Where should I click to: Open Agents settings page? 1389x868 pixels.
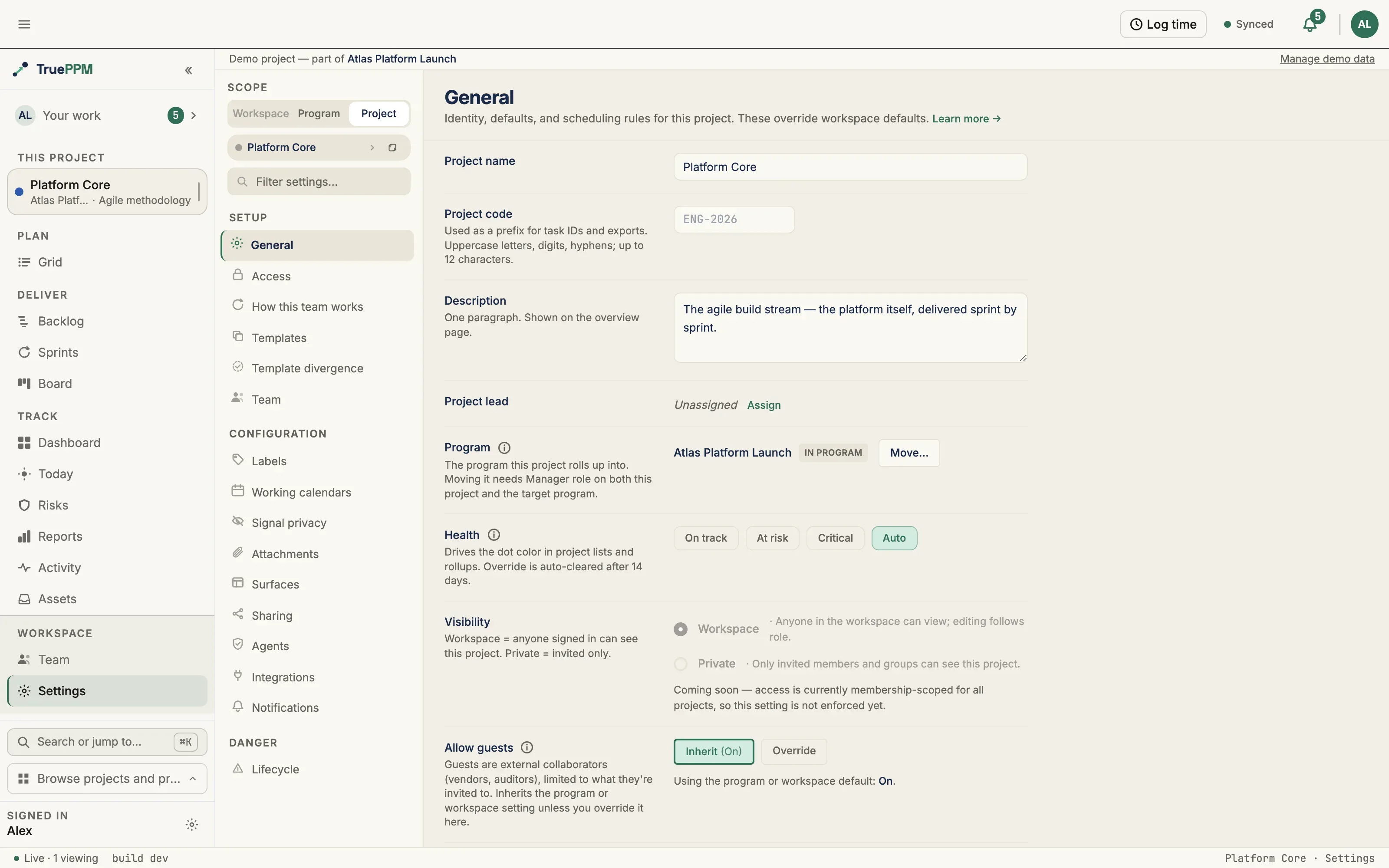tap(317, 646)
